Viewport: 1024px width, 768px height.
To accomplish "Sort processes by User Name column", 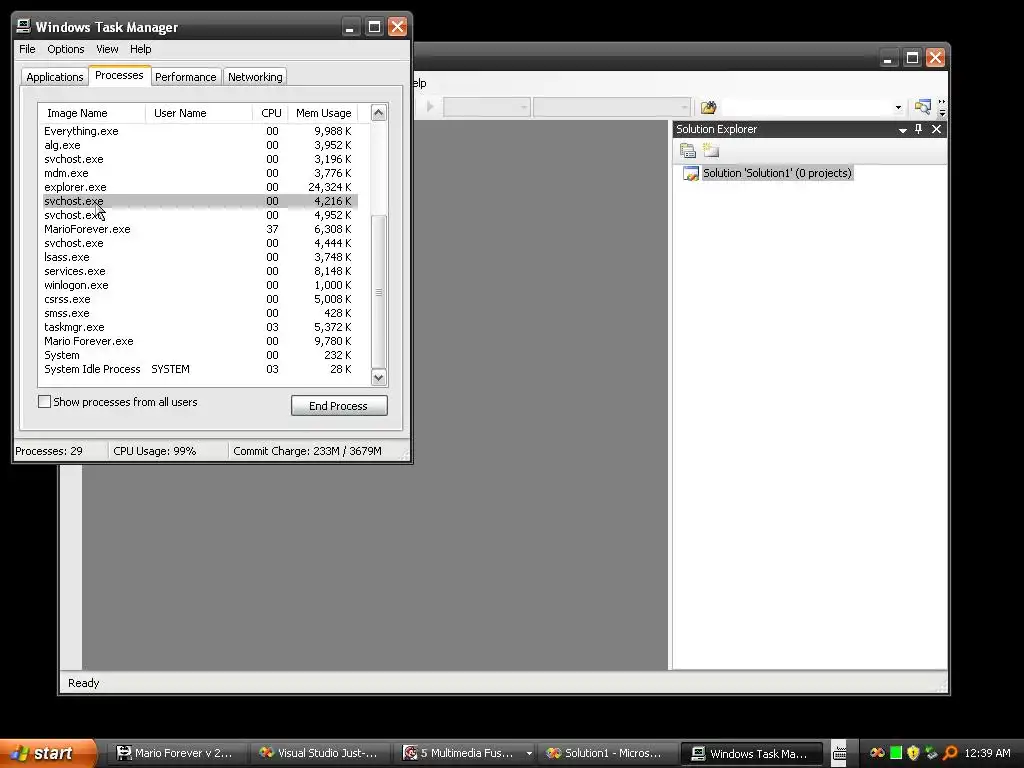I will pos(199,113).
